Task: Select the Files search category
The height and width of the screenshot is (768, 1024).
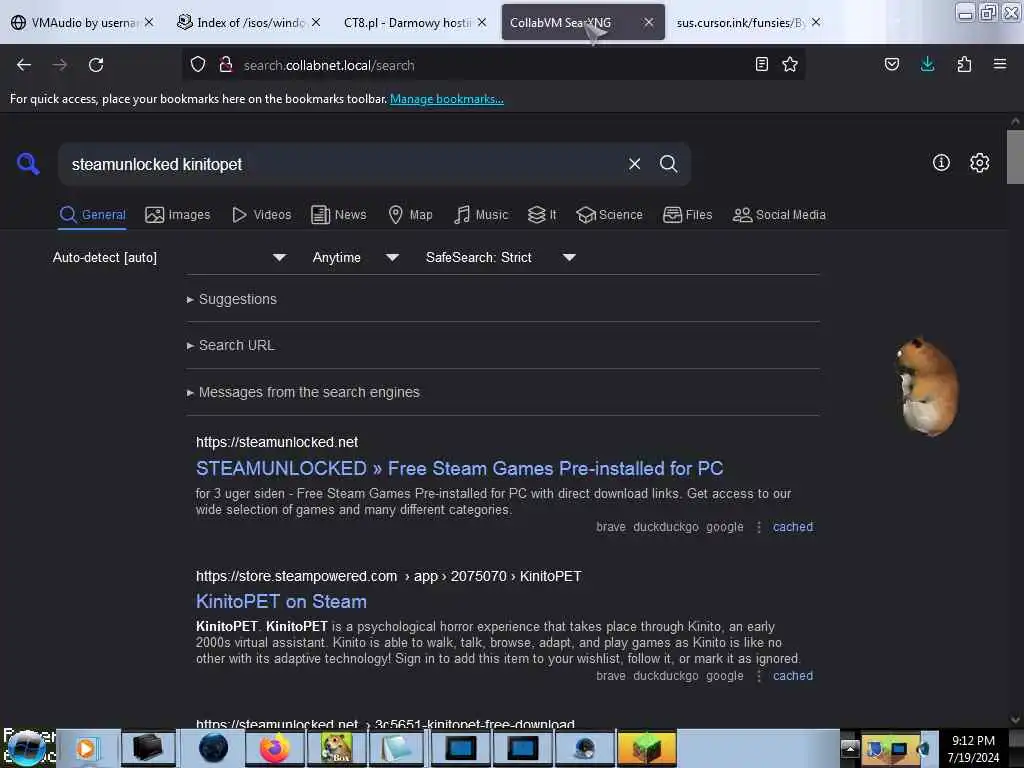Action: [688, 215]
